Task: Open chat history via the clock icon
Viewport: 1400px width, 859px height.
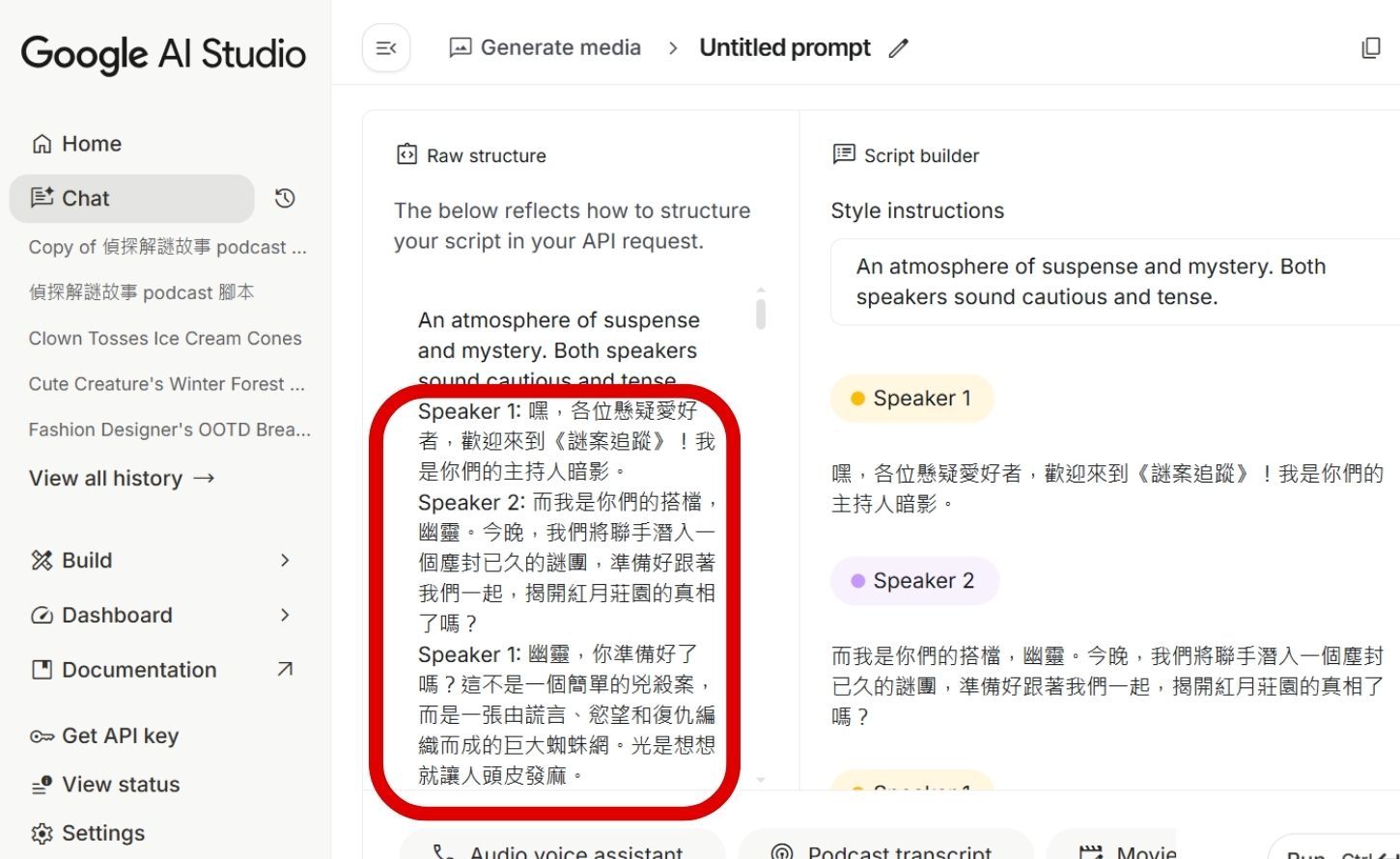Action: [x=283, y=198]
